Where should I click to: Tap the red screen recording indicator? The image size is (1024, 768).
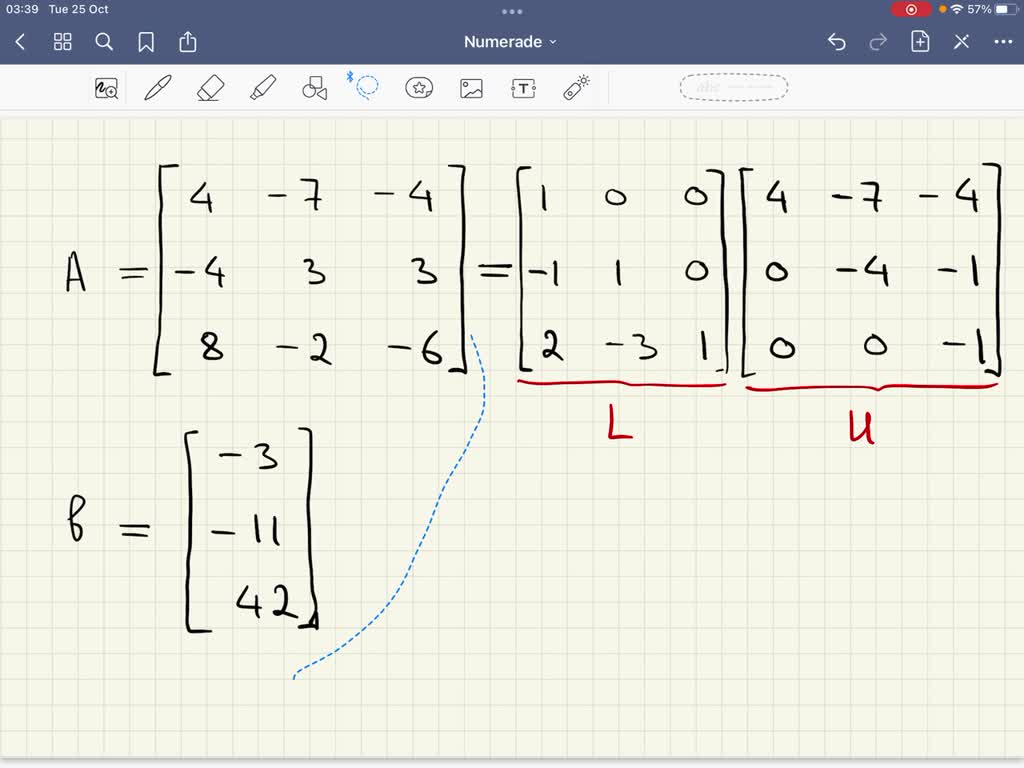click(x=910, y=9)
